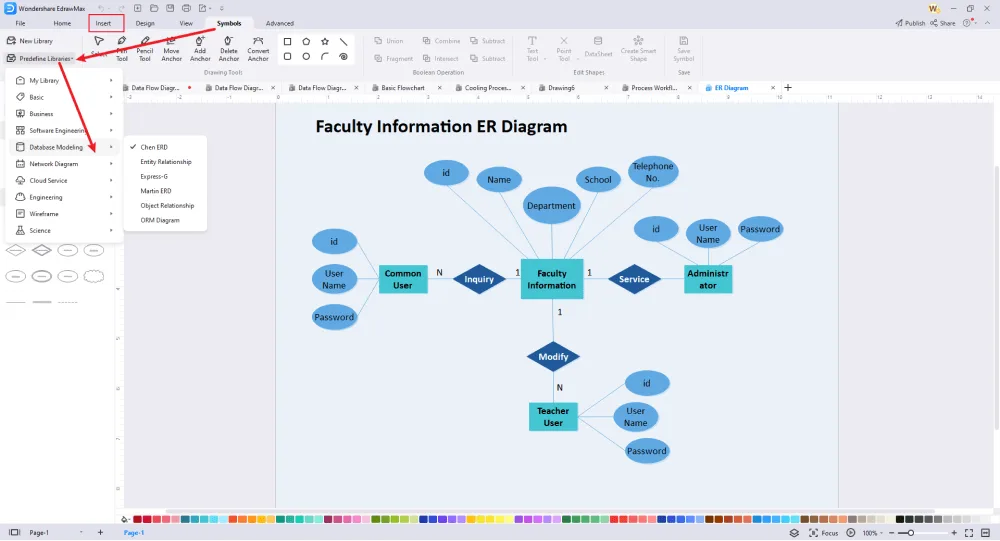Enable the Martin ERD library
The width and height of the screenshot is (1000, 541).
point(156,191)
